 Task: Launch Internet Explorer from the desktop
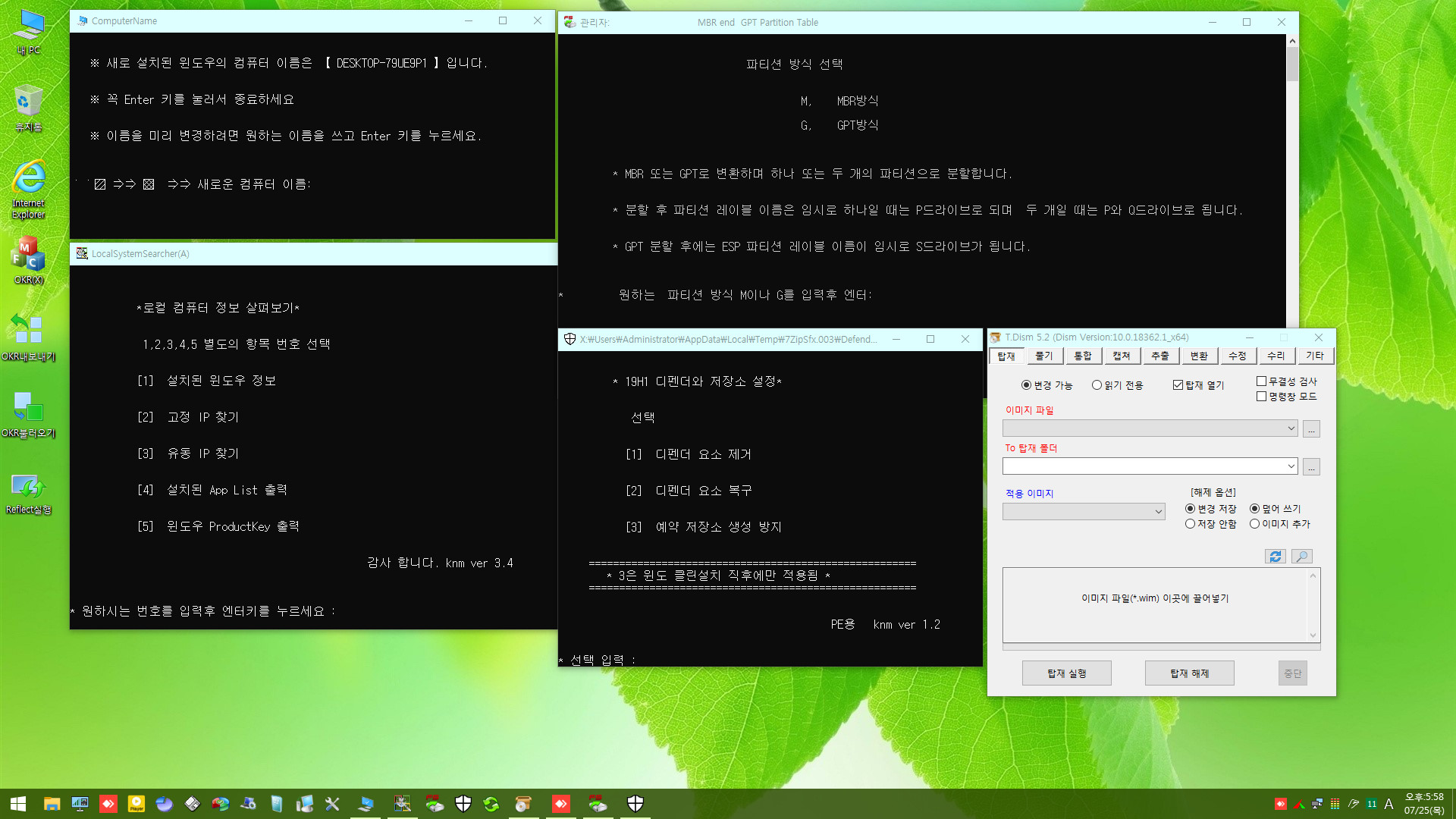click(28, 190)
